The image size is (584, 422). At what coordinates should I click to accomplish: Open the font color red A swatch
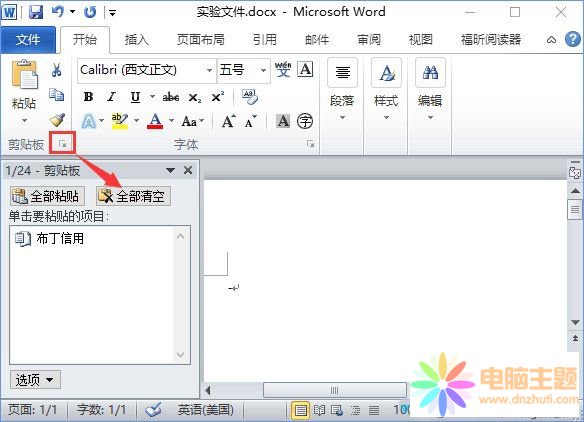(155, 121)
